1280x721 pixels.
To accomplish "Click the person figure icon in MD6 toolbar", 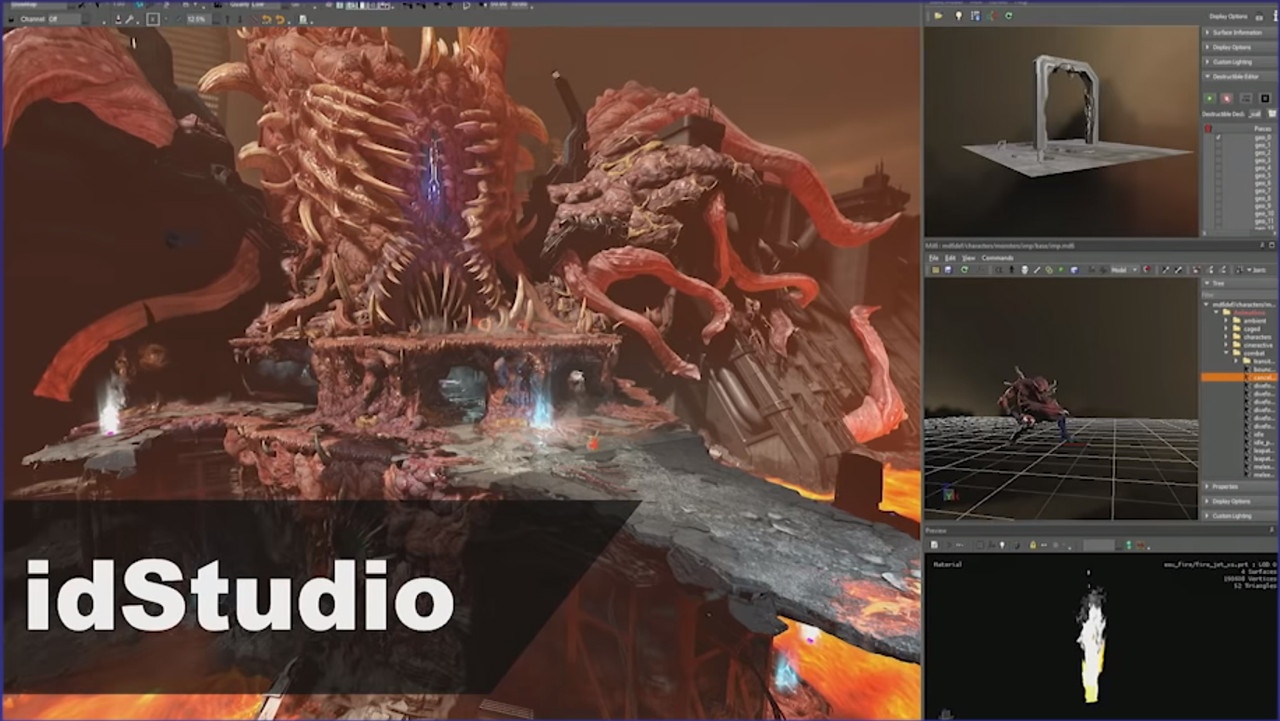I will tap(1011, 270).
